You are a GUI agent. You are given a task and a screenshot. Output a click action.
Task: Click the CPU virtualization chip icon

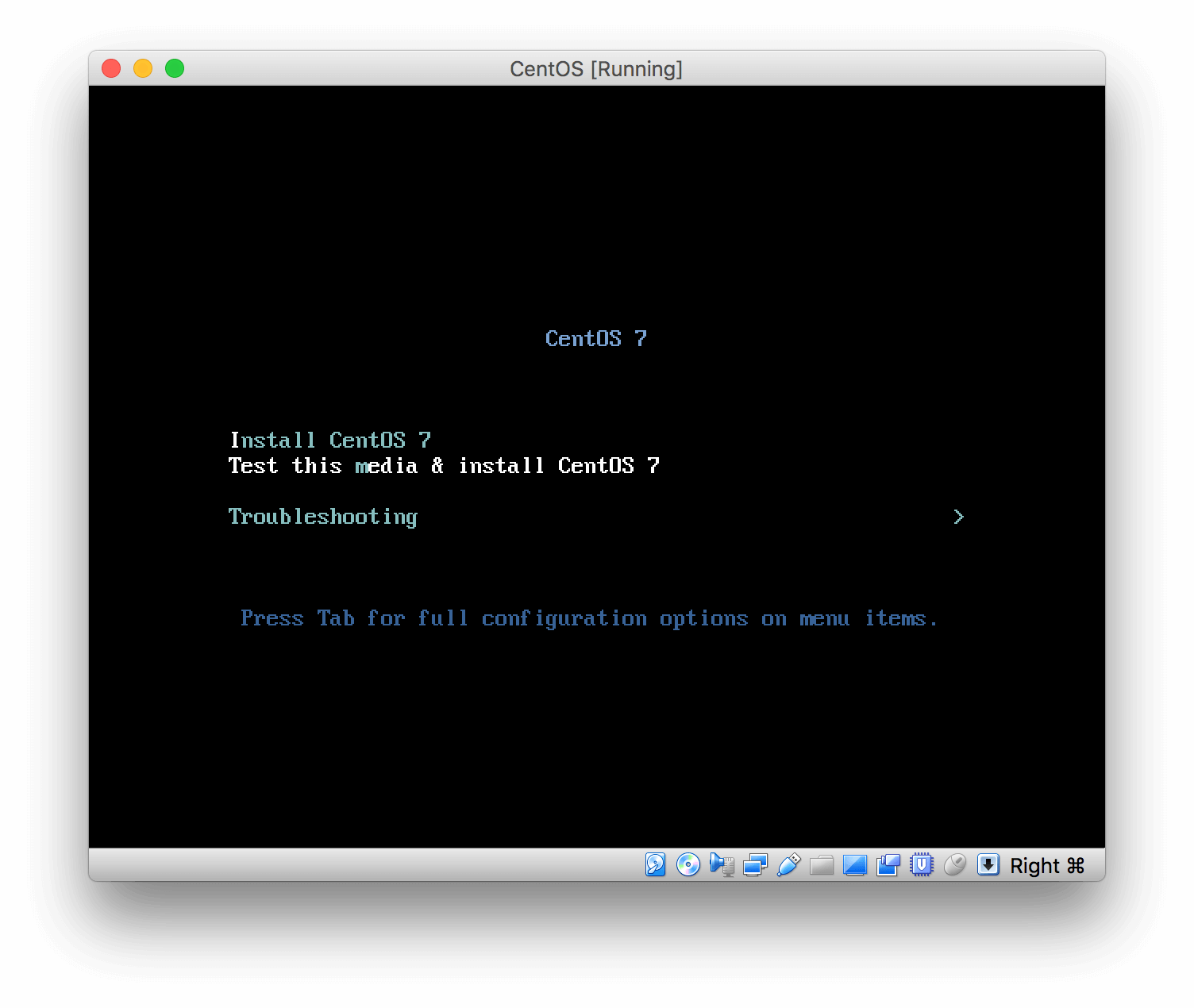pyautogui.click(x=922, y=864)
